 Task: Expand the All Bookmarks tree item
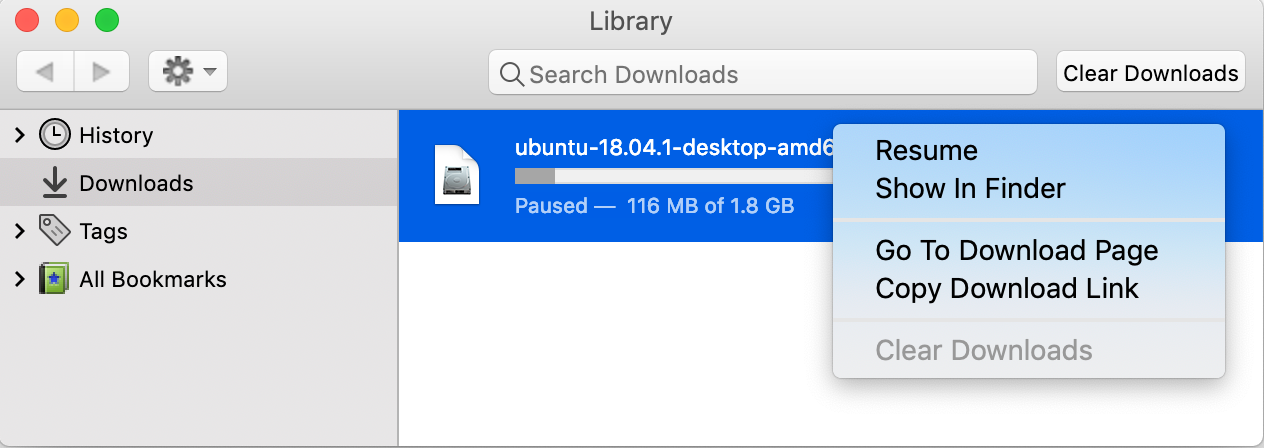(x=19, y=279)
